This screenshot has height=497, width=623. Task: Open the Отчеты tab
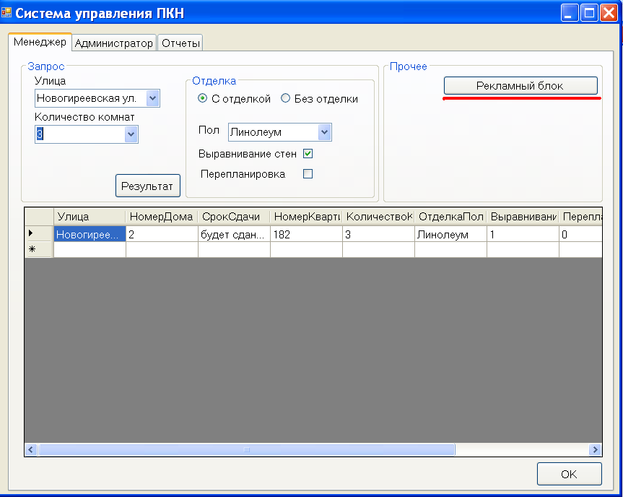180,43
